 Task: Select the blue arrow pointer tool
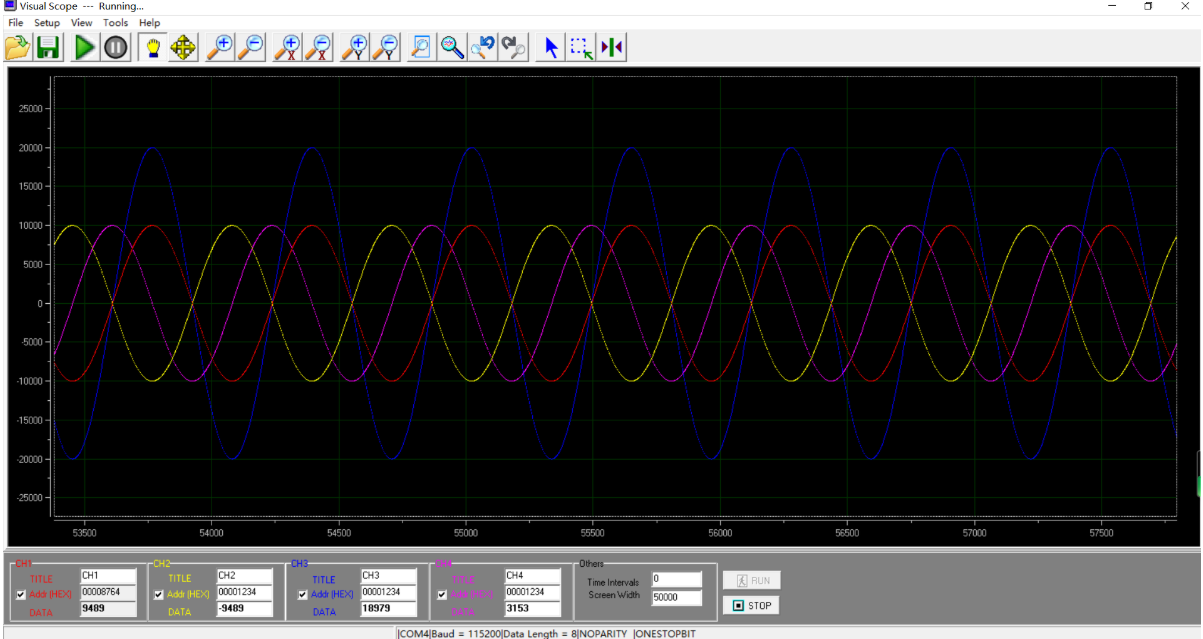tap(550, 47)
